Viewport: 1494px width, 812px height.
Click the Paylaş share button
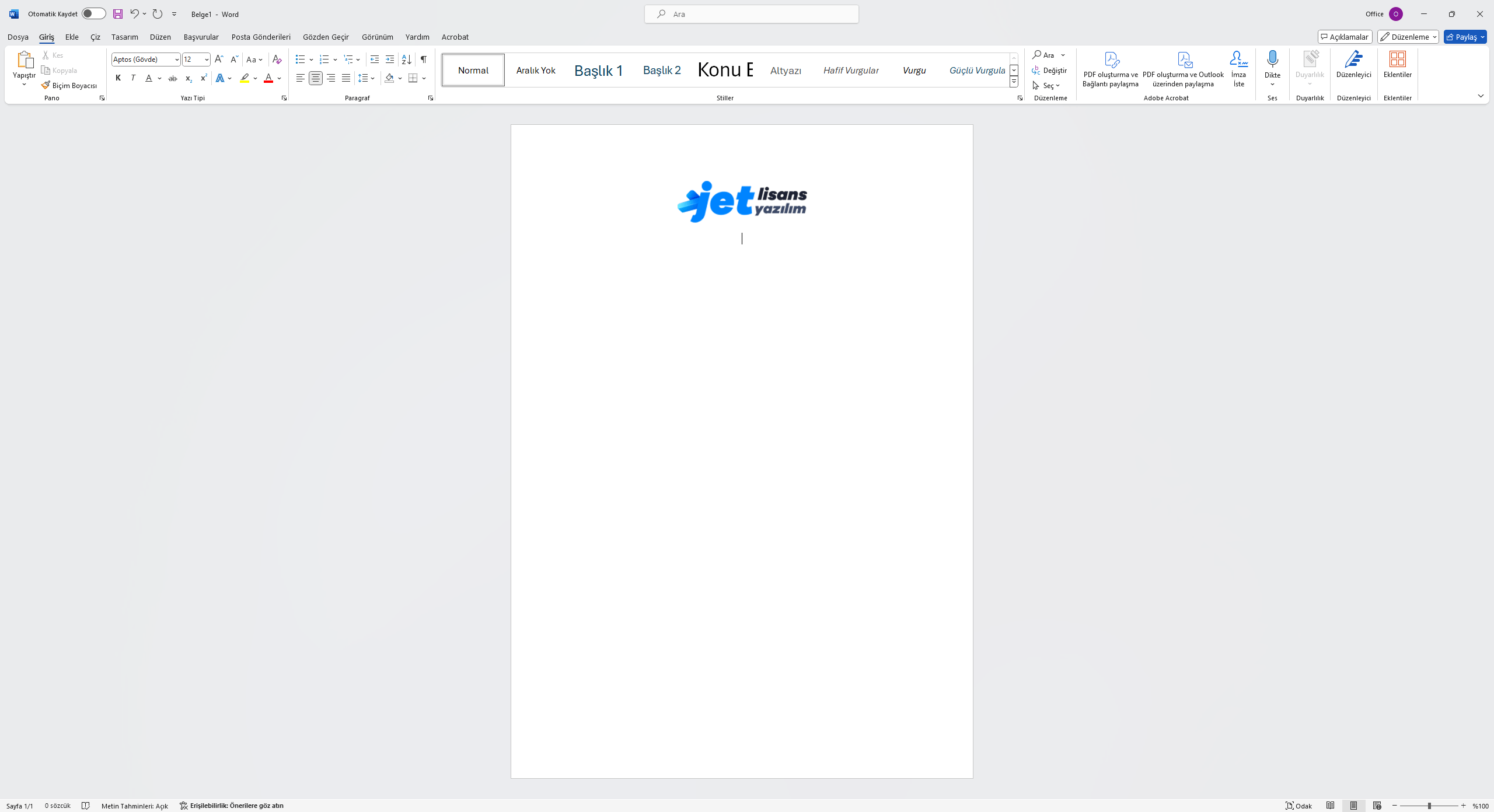[1465, 36]
